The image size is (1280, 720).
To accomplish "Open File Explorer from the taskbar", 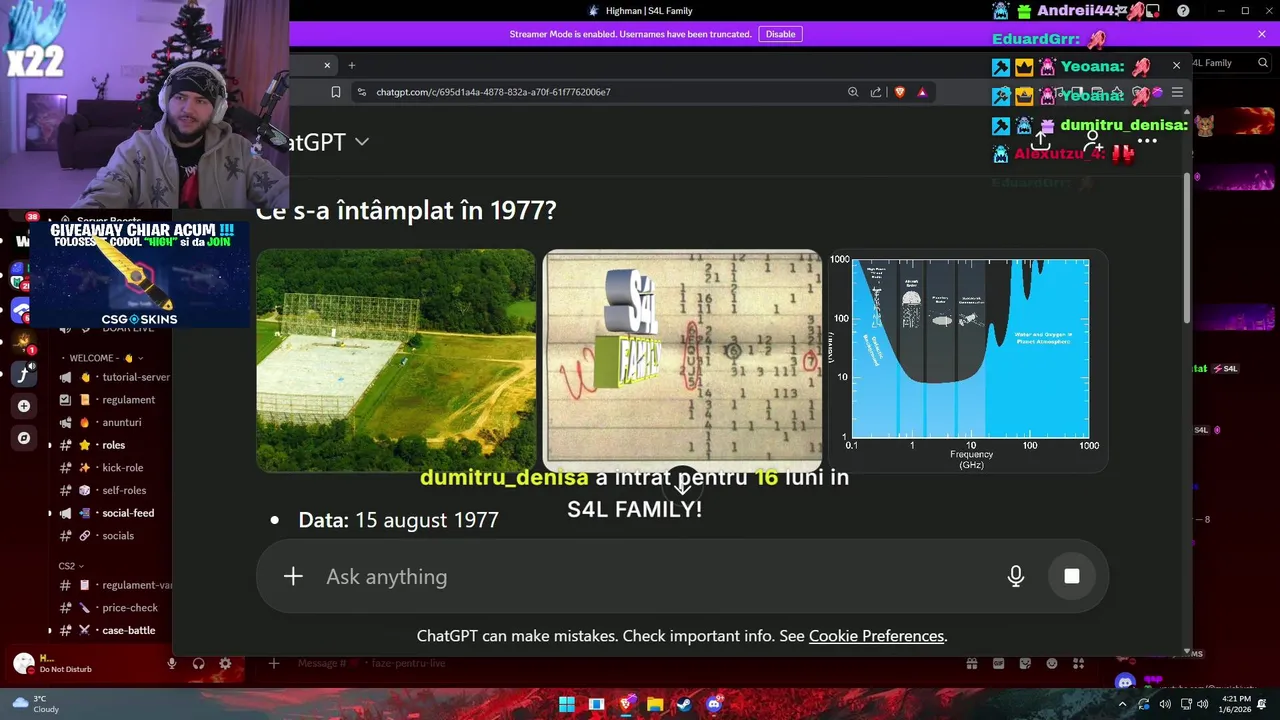I will [655, 704].
